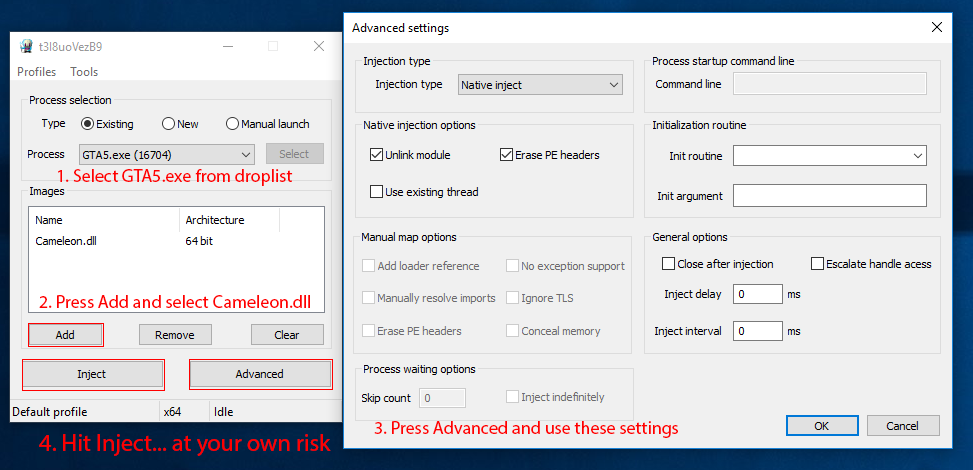Viewport: 973px width, 470px height.
Task: Cancel the Advanced settings dialog
Action: coord(903,426)
